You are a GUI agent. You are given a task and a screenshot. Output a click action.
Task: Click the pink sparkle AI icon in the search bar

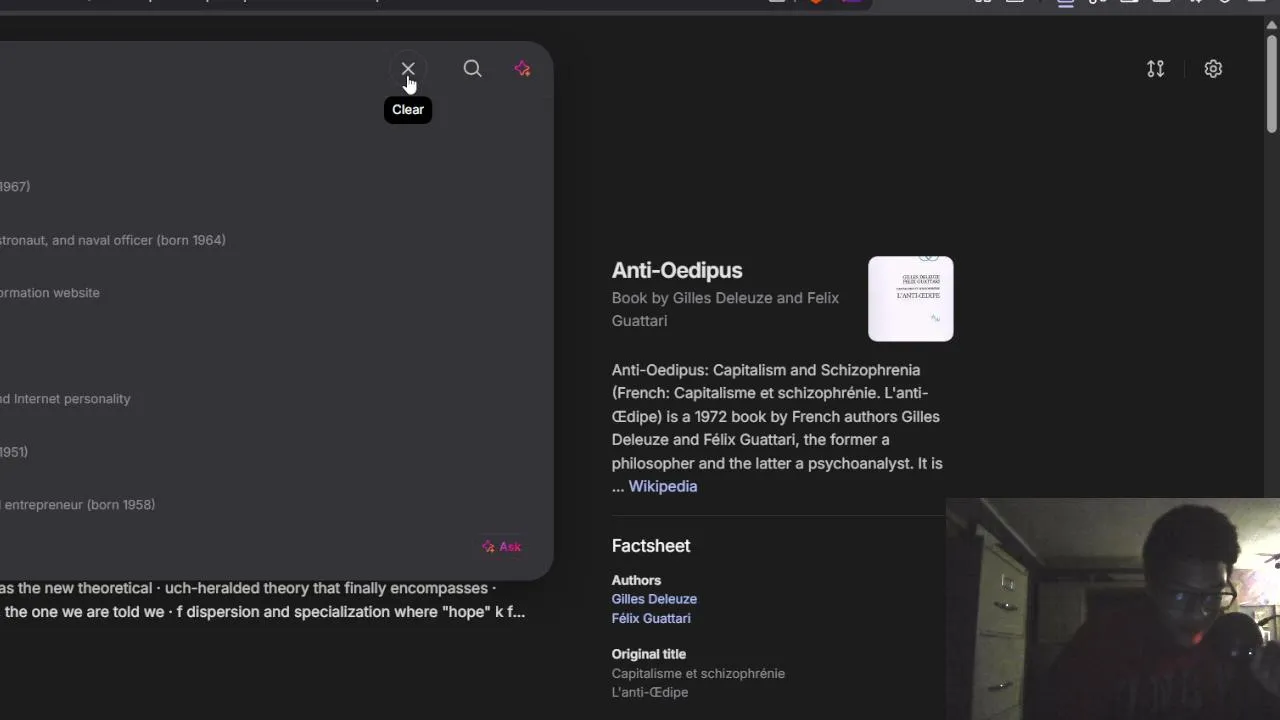tap(522, 68)
